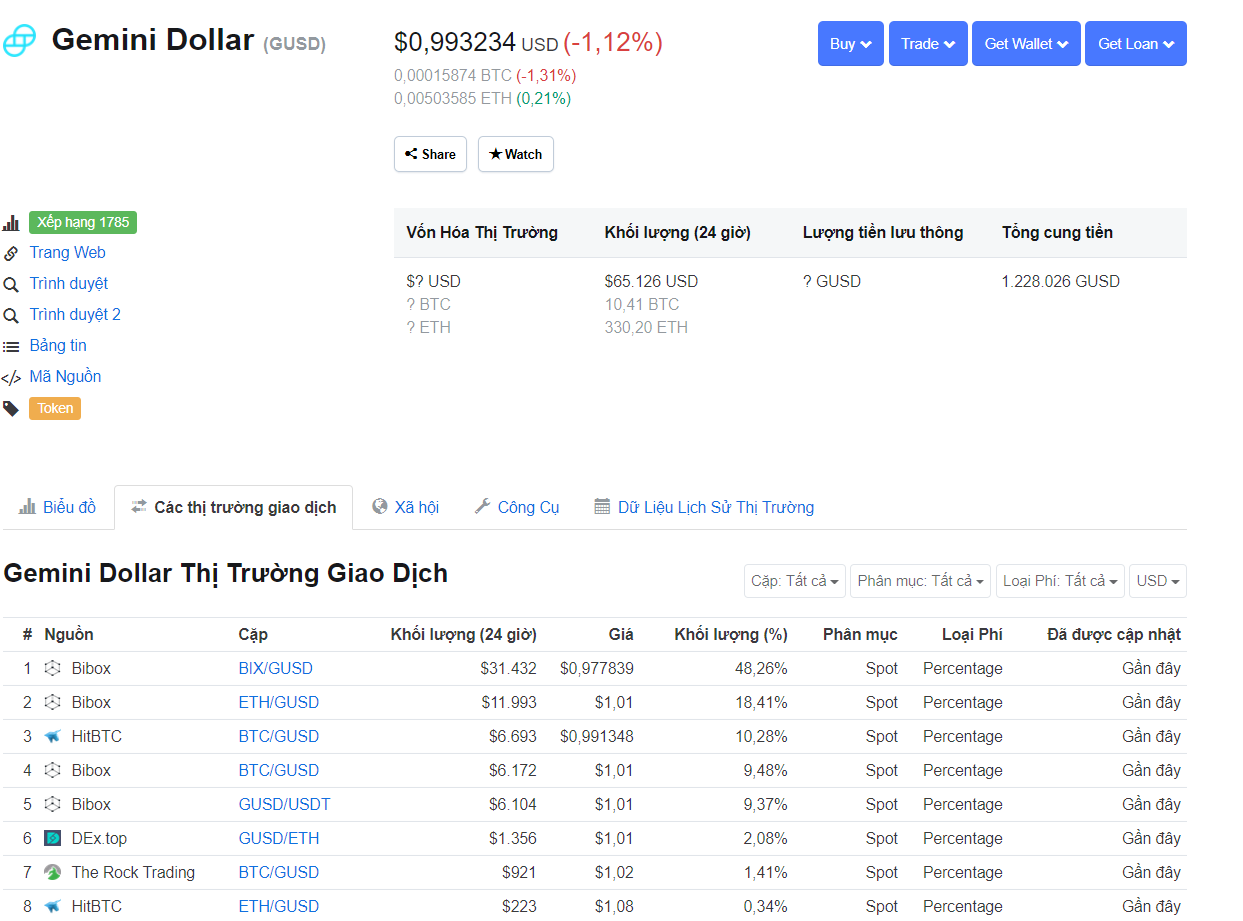Click the Bibox icon in row 2
Image resolution: width=1243 pixels, height=921 pixels.
tap(53, 702)
